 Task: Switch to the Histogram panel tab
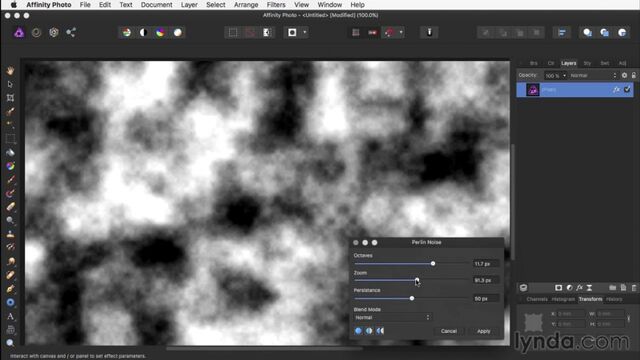pyautogui.click(x=563, y=299)
